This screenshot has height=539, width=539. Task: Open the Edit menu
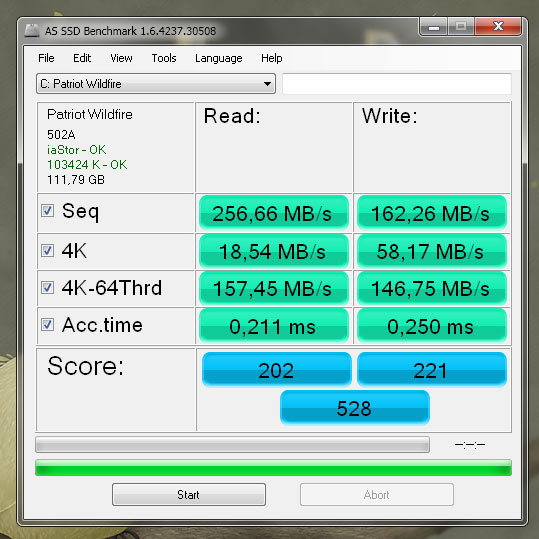tap(82, 58)
